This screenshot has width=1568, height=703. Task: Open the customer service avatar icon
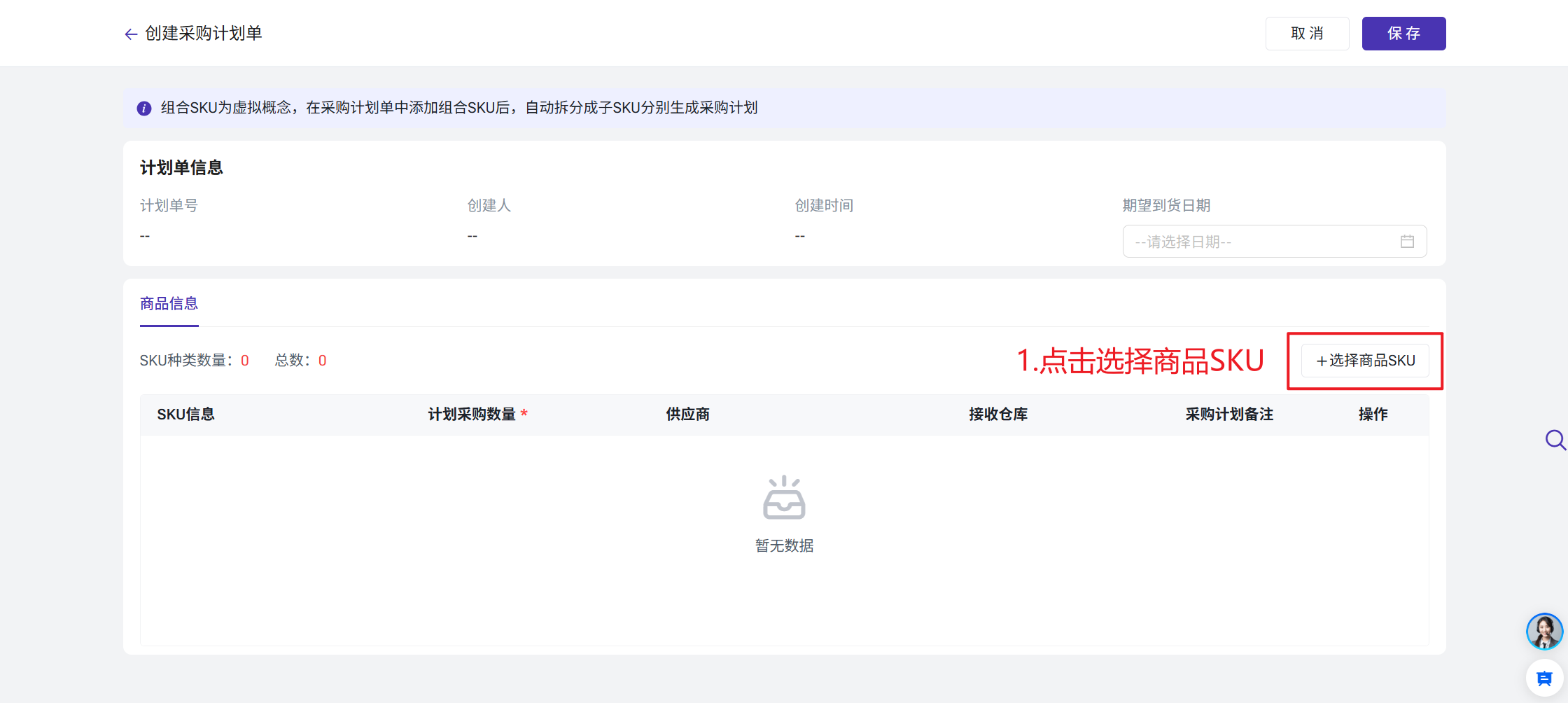pos(1544,632)
